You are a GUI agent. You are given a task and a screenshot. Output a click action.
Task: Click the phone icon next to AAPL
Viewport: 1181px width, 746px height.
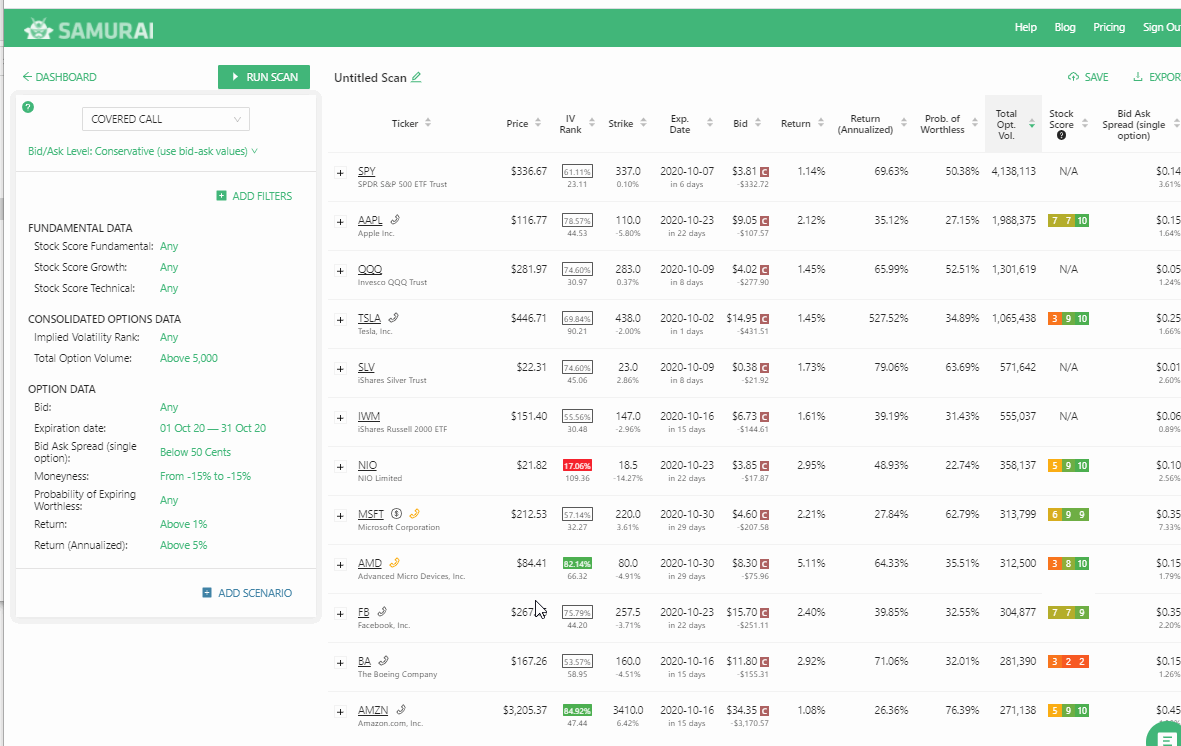pyautogui.click(x=397, y=220)
